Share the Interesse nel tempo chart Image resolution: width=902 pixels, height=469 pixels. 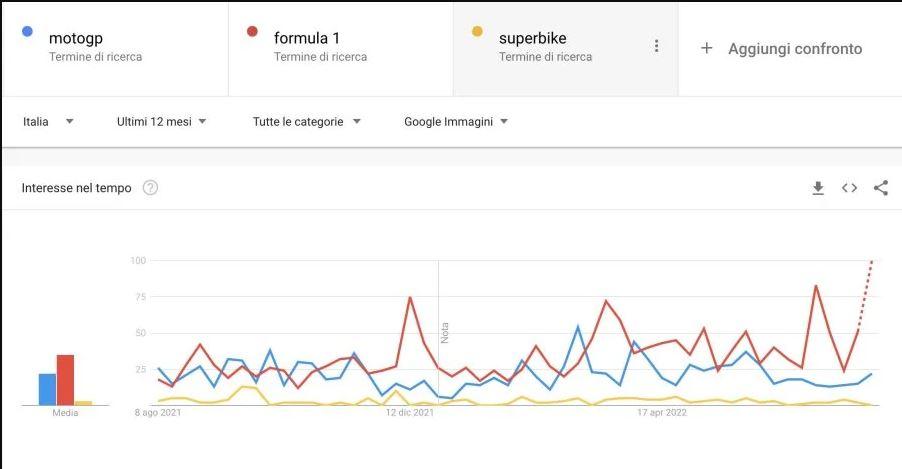pos(881,188)
